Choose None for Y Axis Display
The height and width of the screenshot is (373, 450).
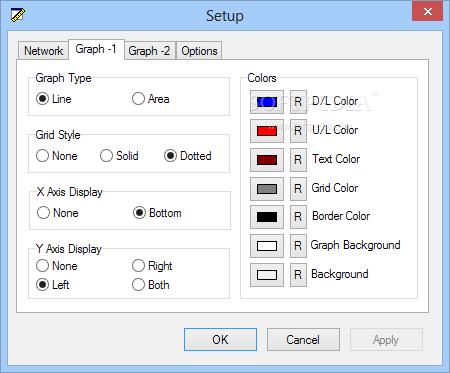coord(57,266)
